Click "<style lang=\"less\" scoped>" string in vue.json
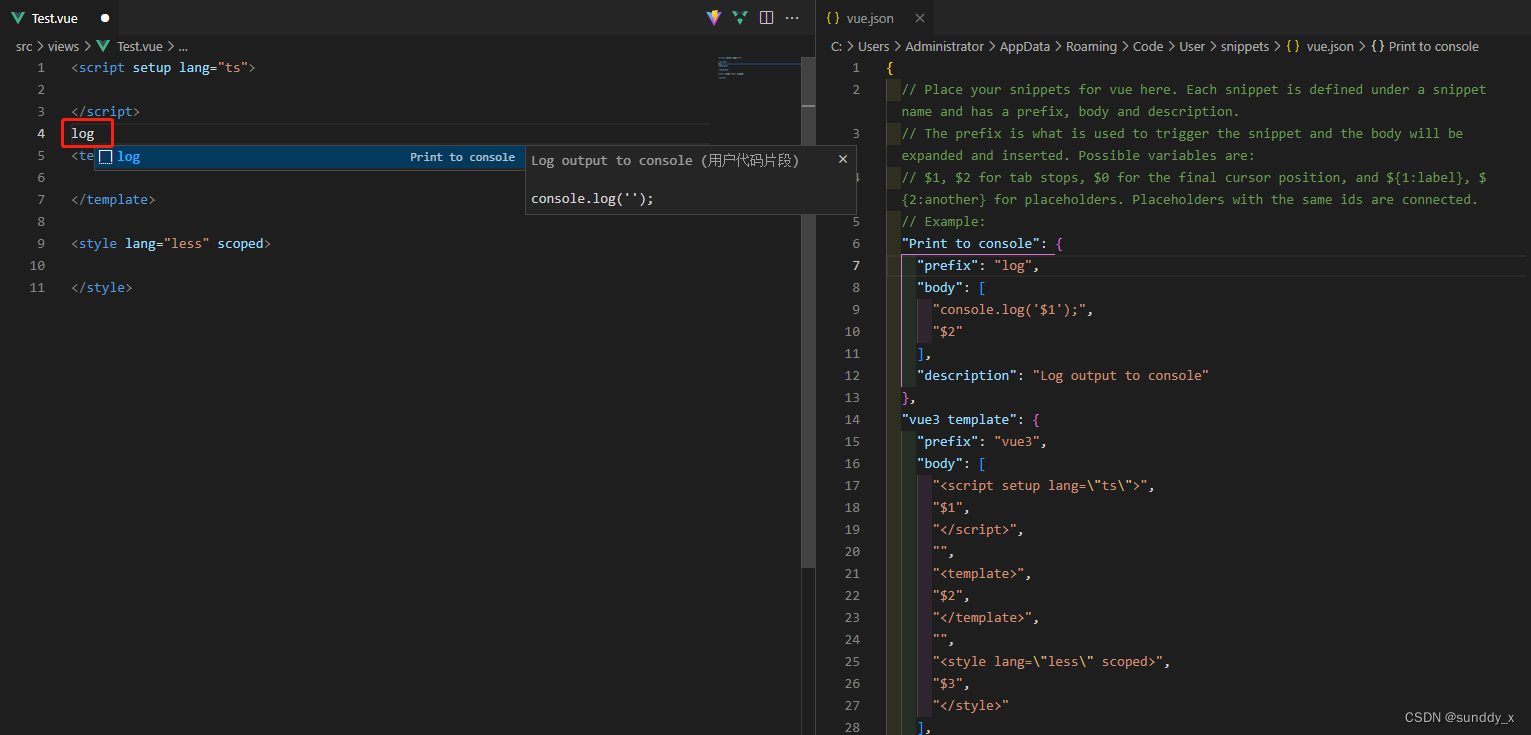 1048,662
